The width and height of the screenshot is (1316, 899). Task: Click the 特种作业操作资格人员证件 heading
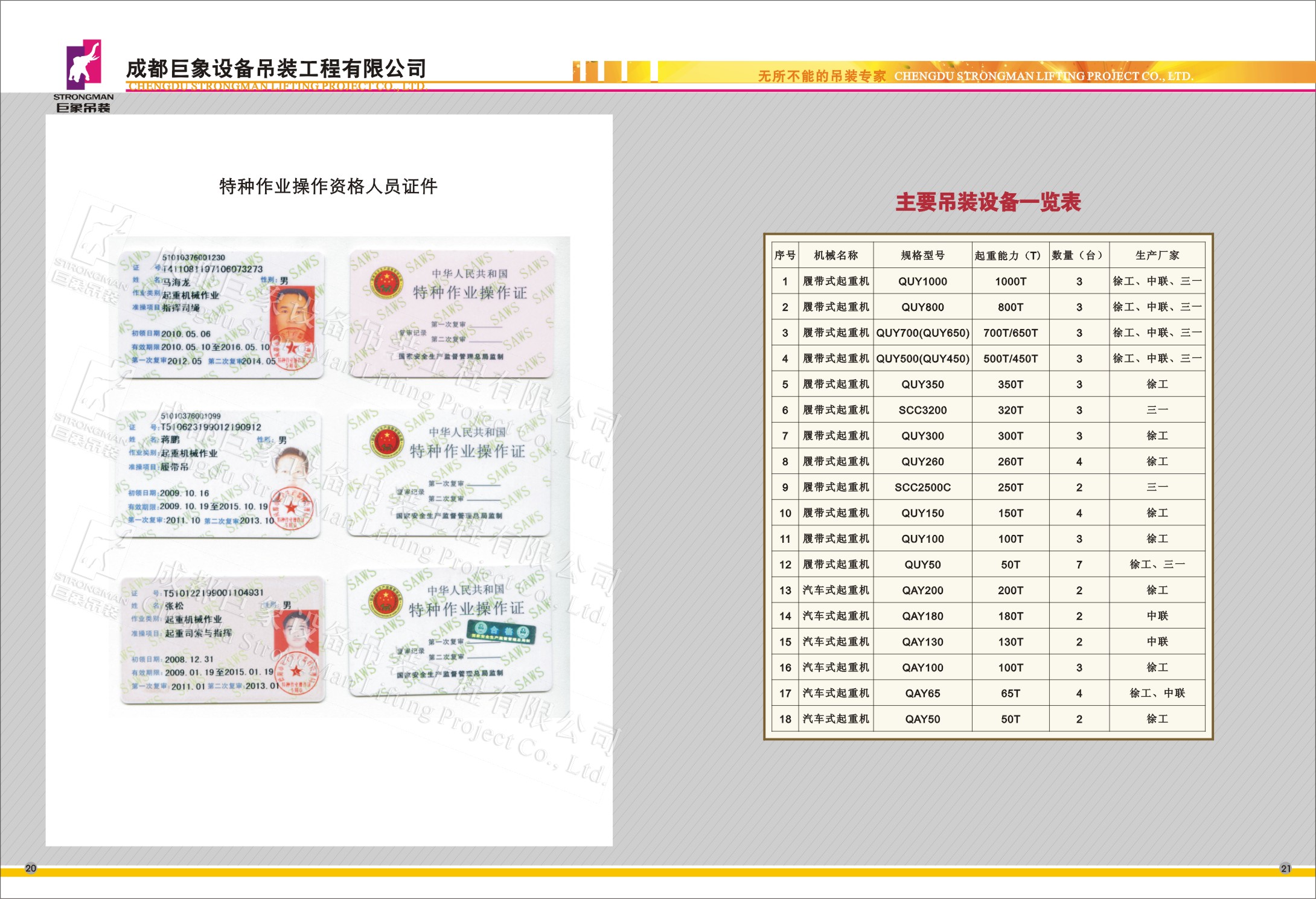328,187
